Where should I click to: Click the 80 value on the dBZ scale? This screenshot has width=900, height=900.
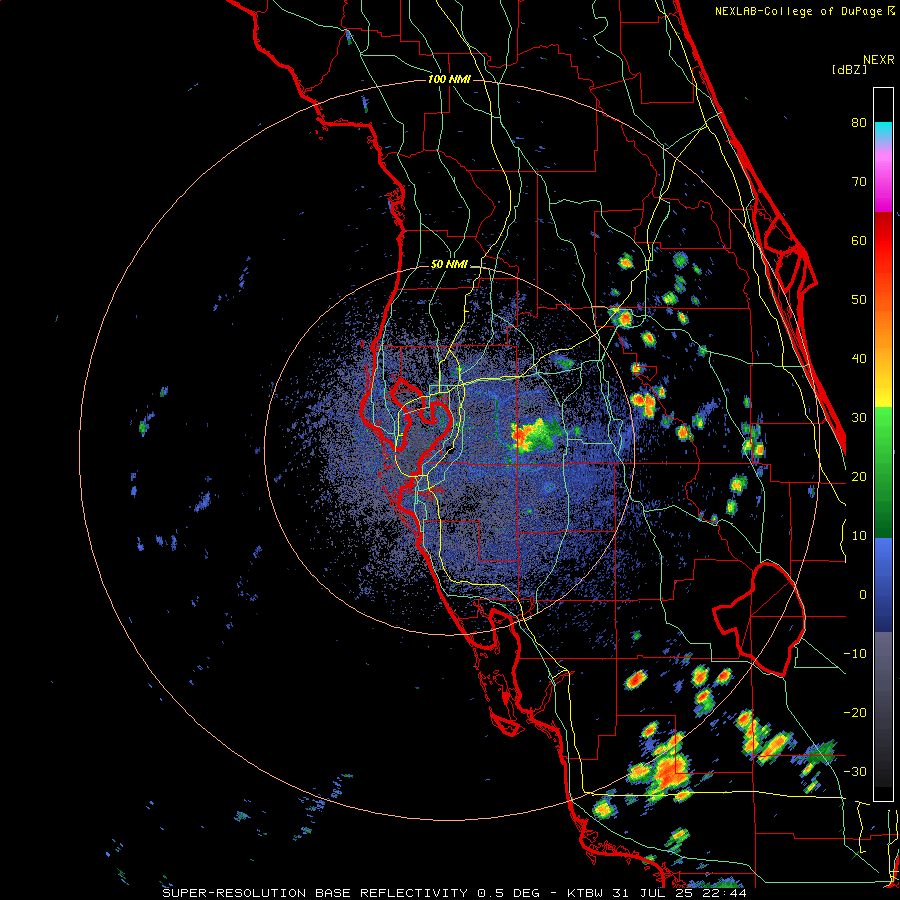click(859, 122)
